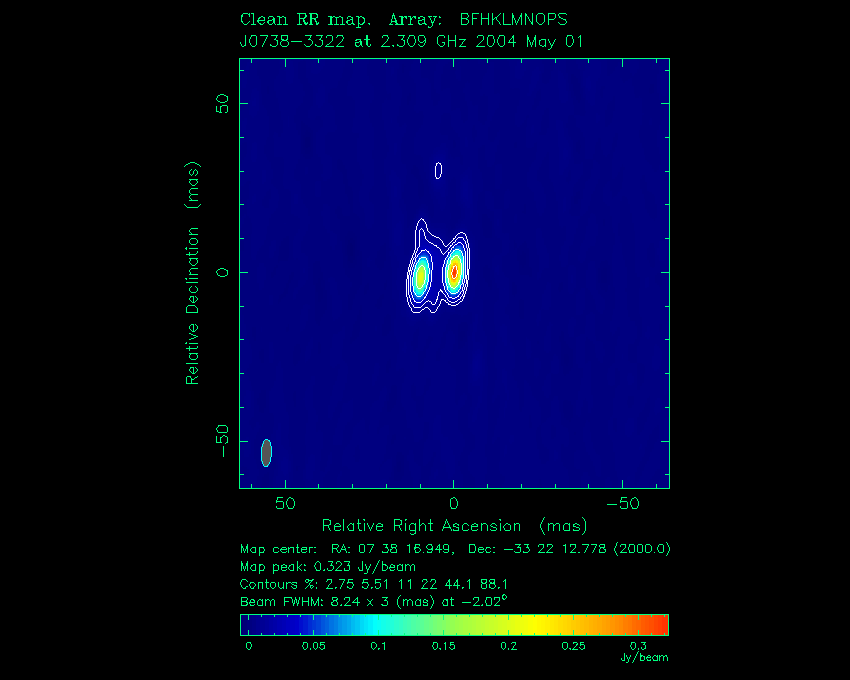Click the 'Contours %: 2.75 5.51 11 22 44.1 88.1' line
Screen dimensions: 850x680
click(x=374, y=584)
